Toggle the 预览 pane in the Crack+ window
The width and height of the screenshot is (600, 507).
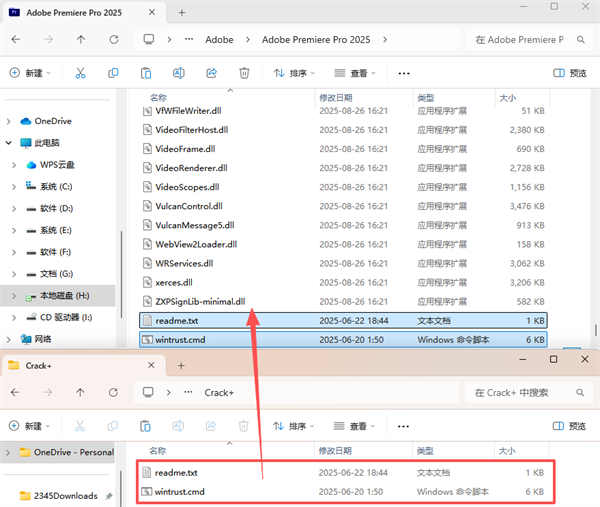pos(569,426)
